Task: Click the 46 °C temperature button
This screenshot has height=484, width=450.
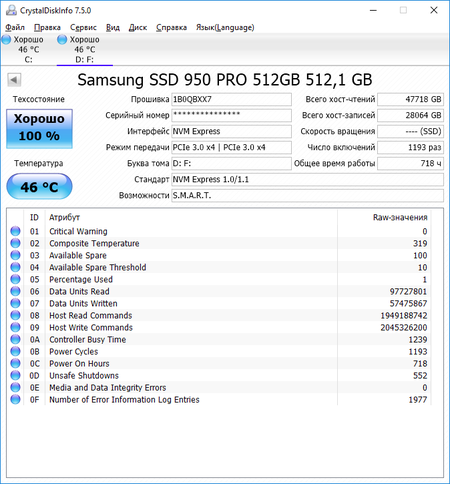Action: click(39, 186)
